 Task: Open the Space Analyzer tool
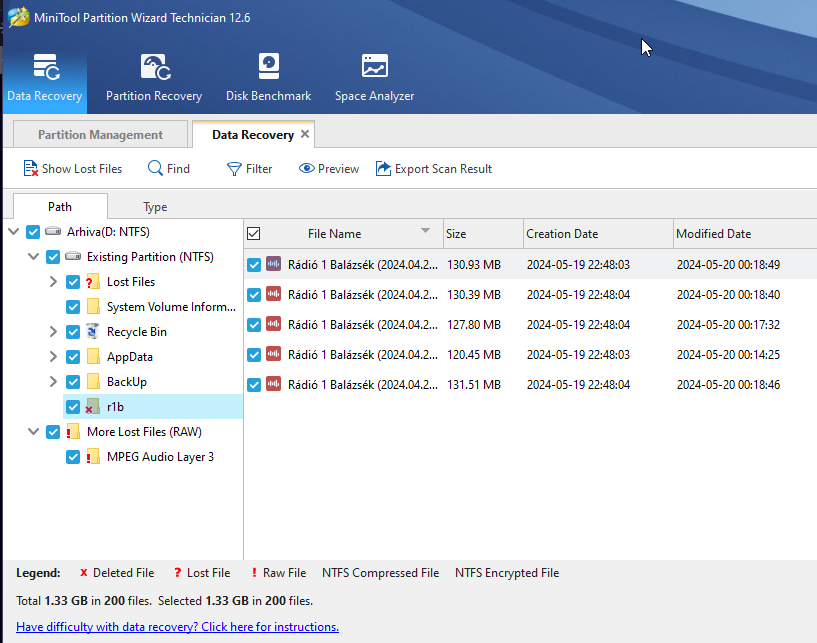(x=374, y=78)
